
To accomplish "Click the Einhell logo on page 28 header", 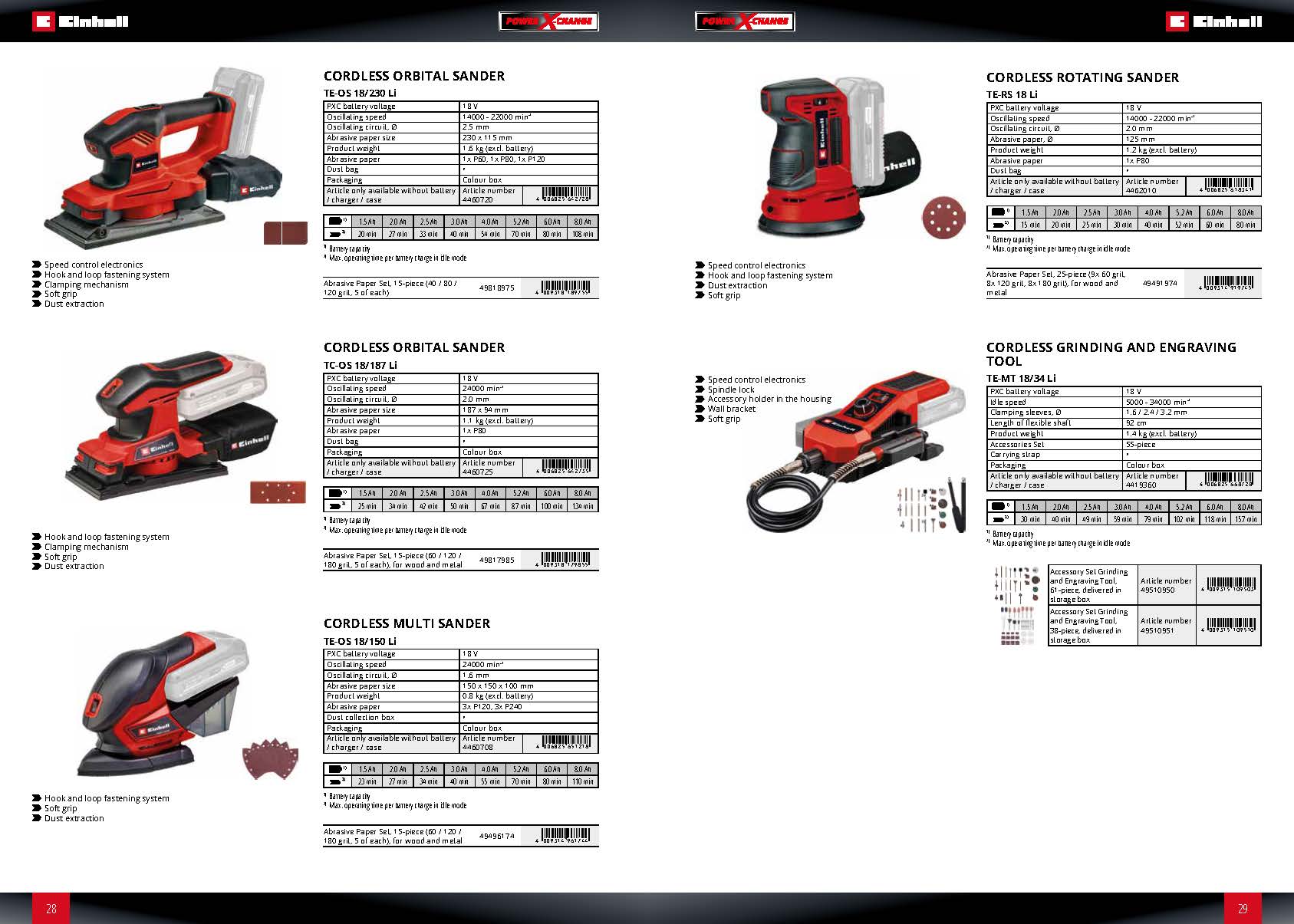I will [x=81, y=21].
